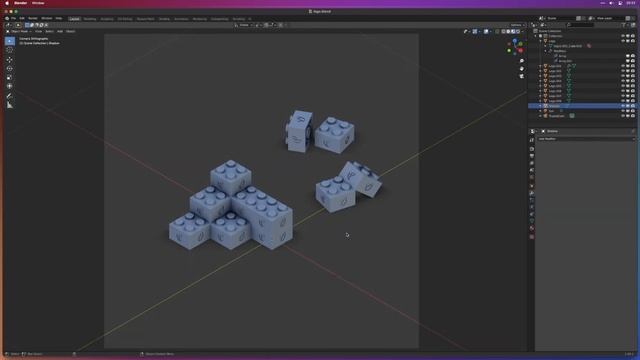Viewport: 640px width, 360px height.
Task: Click the View Layer name field
Action: point(610,18)
